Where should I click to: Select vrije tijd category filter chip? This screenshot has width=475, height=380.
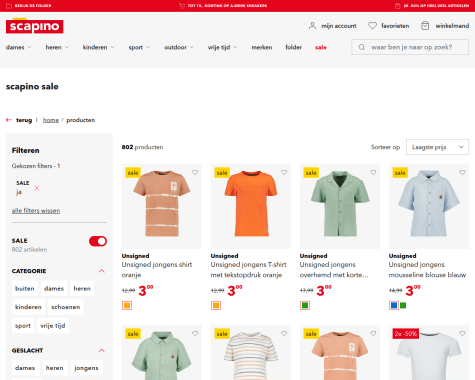point(53,326)
